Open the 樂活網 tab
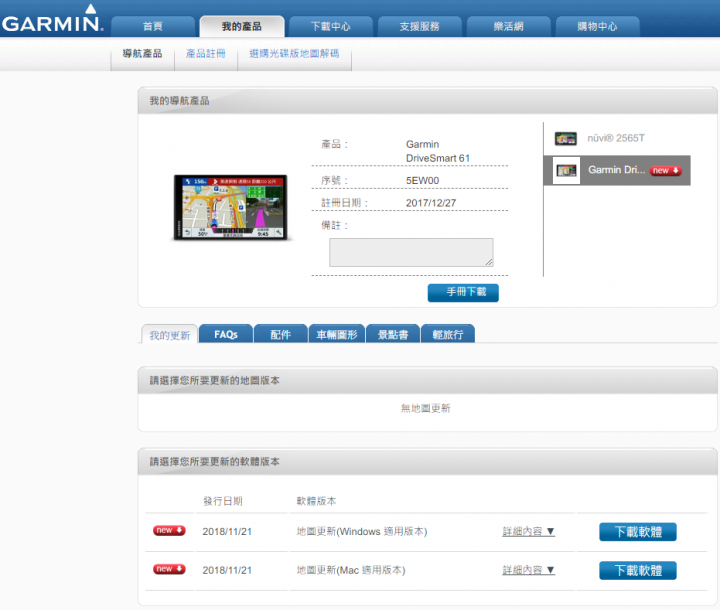This screenshot has height=610, width=720. 508,27
